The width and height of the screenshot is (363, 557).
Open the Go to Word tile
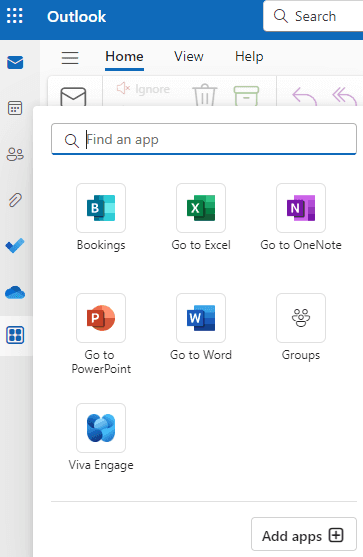pyautogui.click(x=201, y=328)
